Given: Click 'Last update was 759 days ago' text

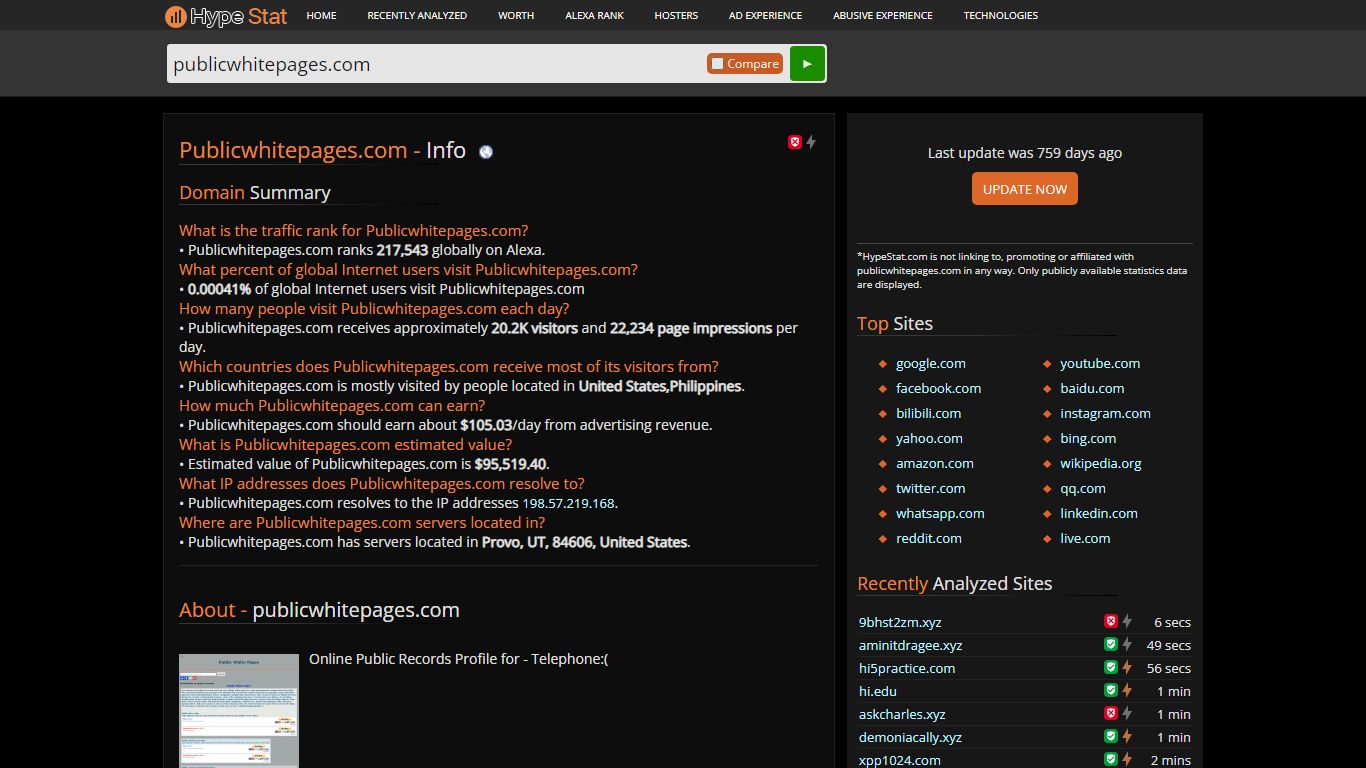Looking at the screenshot, I should 1025,153.
